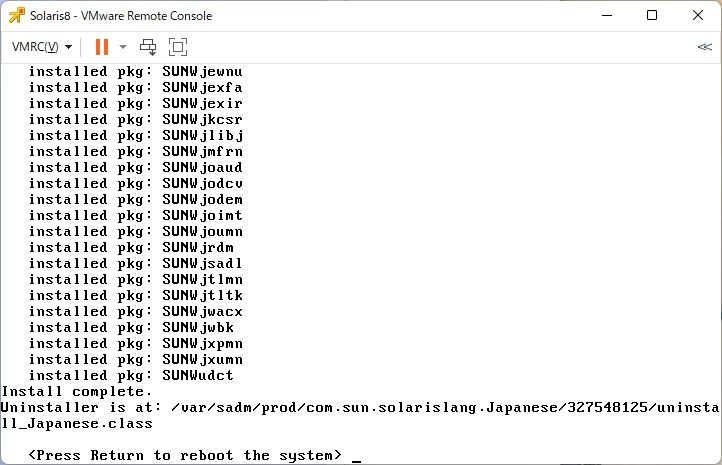This screenshot has width=722, height=465.
Task: Enter full screen mode
Action: point(178,47)
